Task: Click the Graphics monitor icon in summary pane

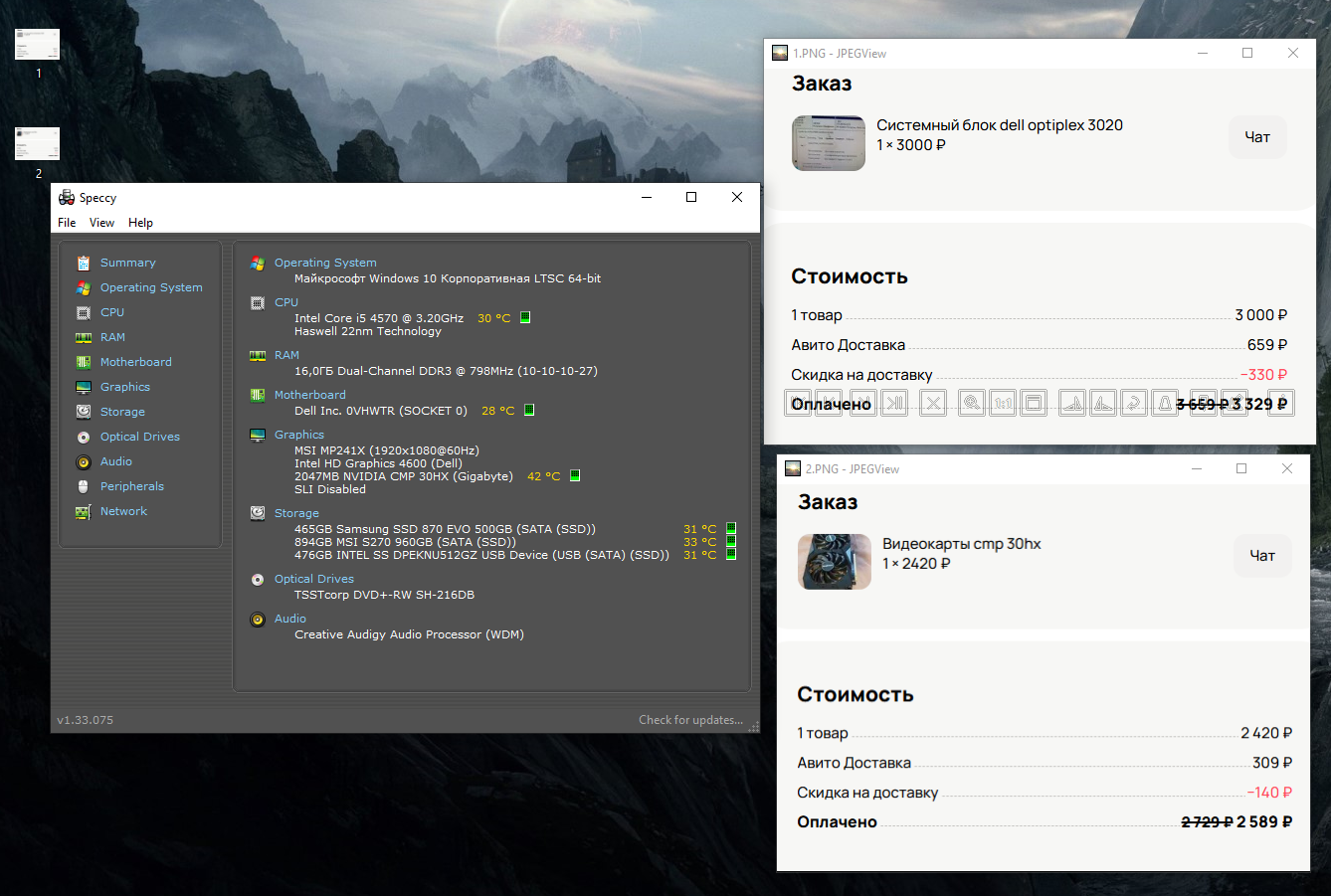Action: 258,435
